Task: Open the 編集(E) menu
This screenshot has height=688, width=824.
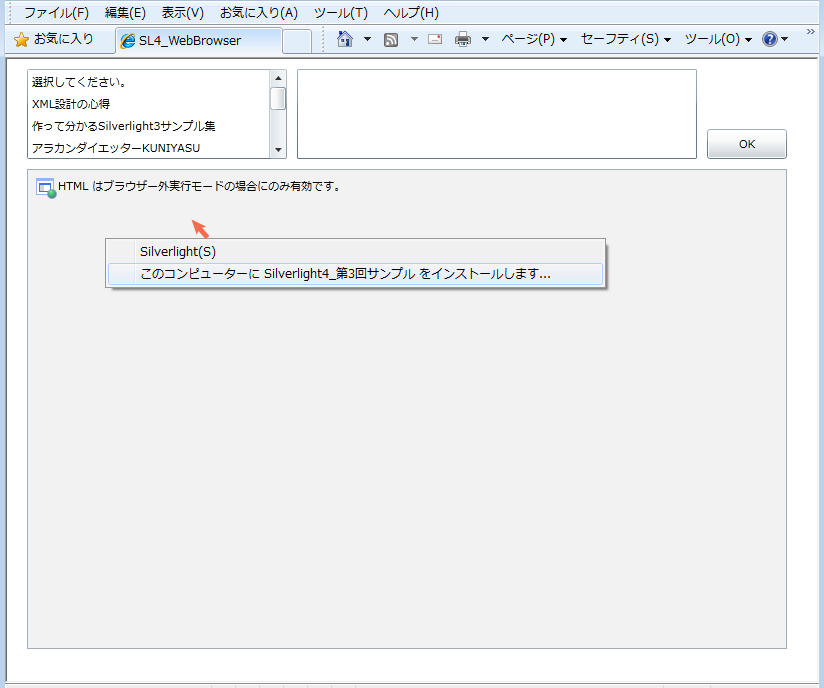Action: pyautogui.click(x=125, y=13)
